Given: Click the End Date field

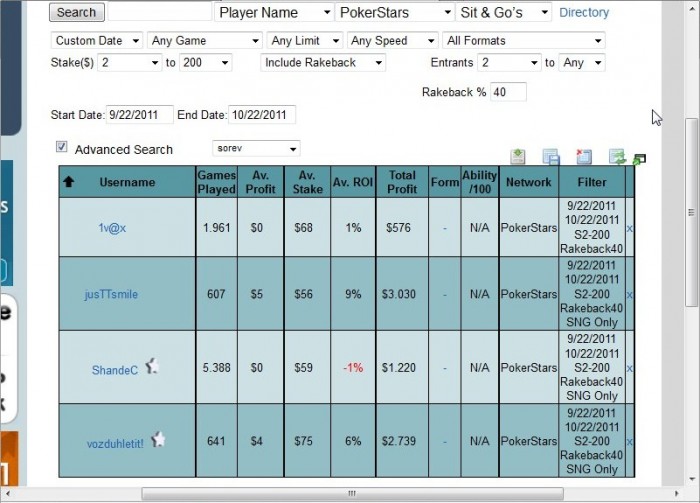Looking at the screenshot, I should (262, 115).
